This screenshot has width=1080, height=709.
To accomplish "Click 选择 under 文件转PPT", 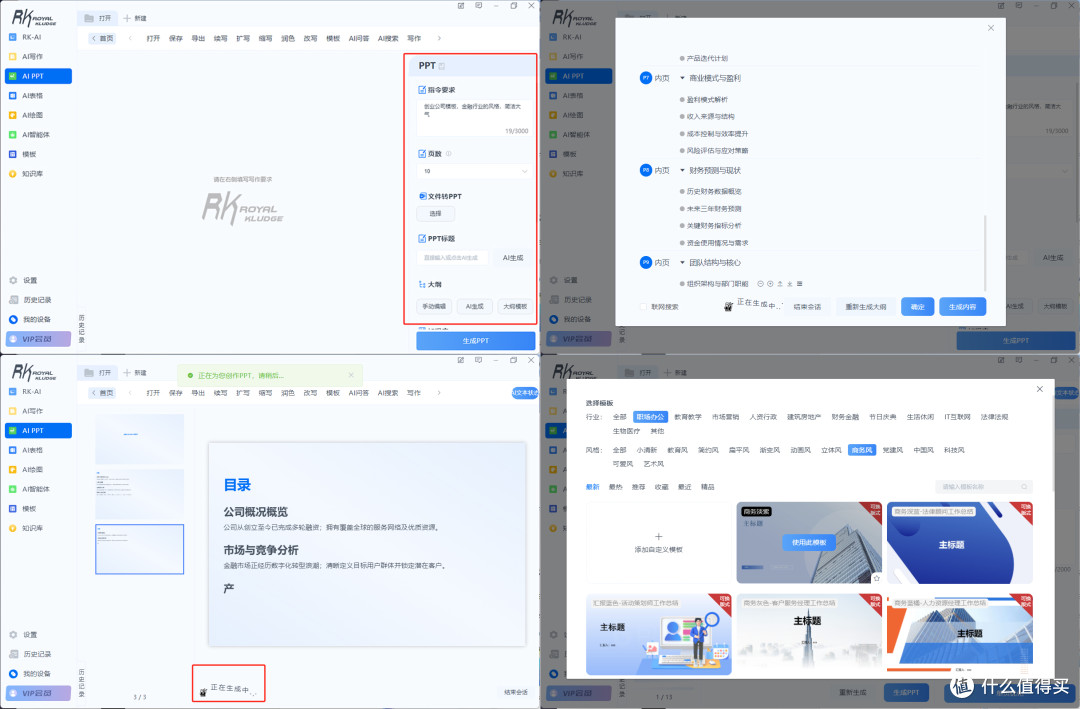I will (x=435, y=214).
